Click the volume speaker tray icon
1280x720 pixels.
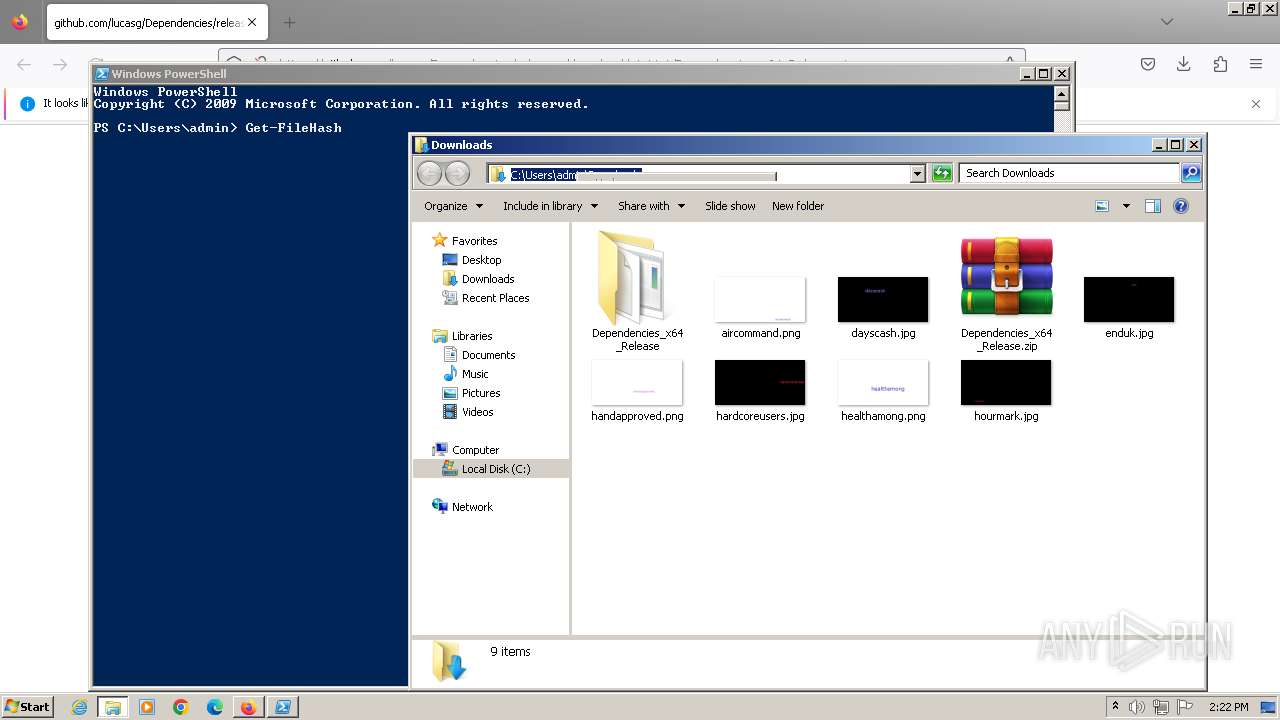pos(1137,707)
